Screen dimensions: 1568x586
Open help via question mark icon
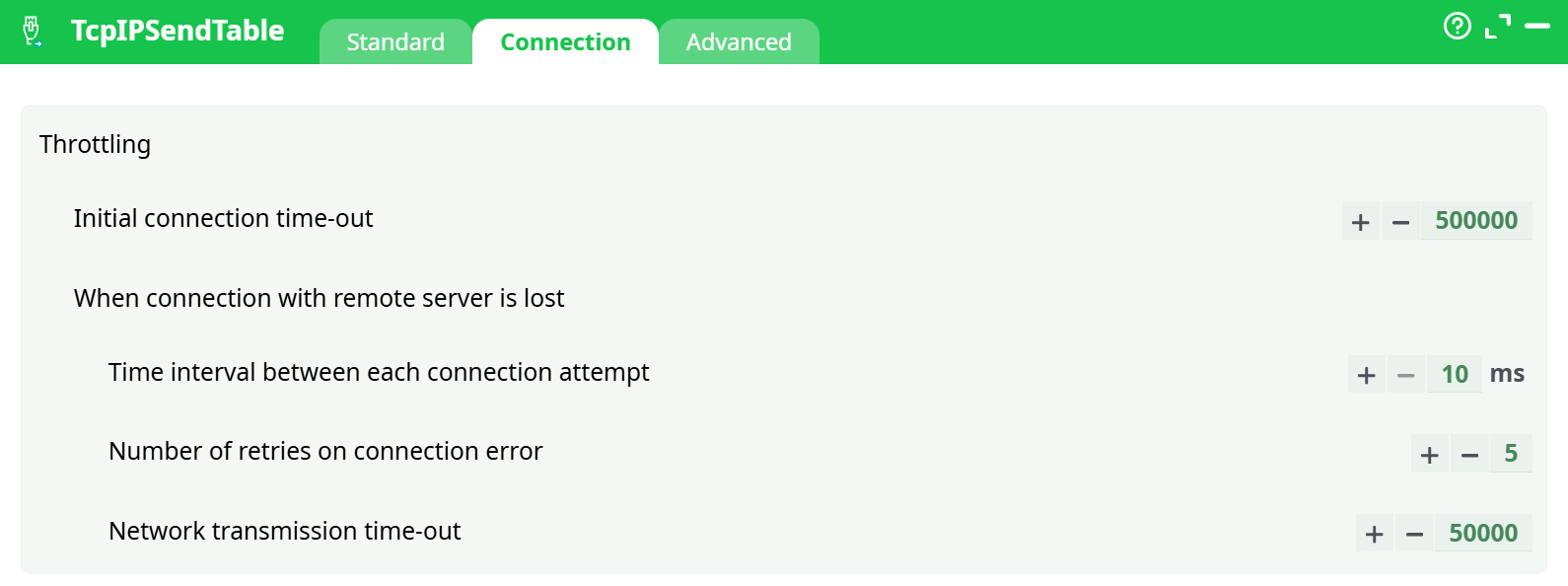(x=1458, y=27)
